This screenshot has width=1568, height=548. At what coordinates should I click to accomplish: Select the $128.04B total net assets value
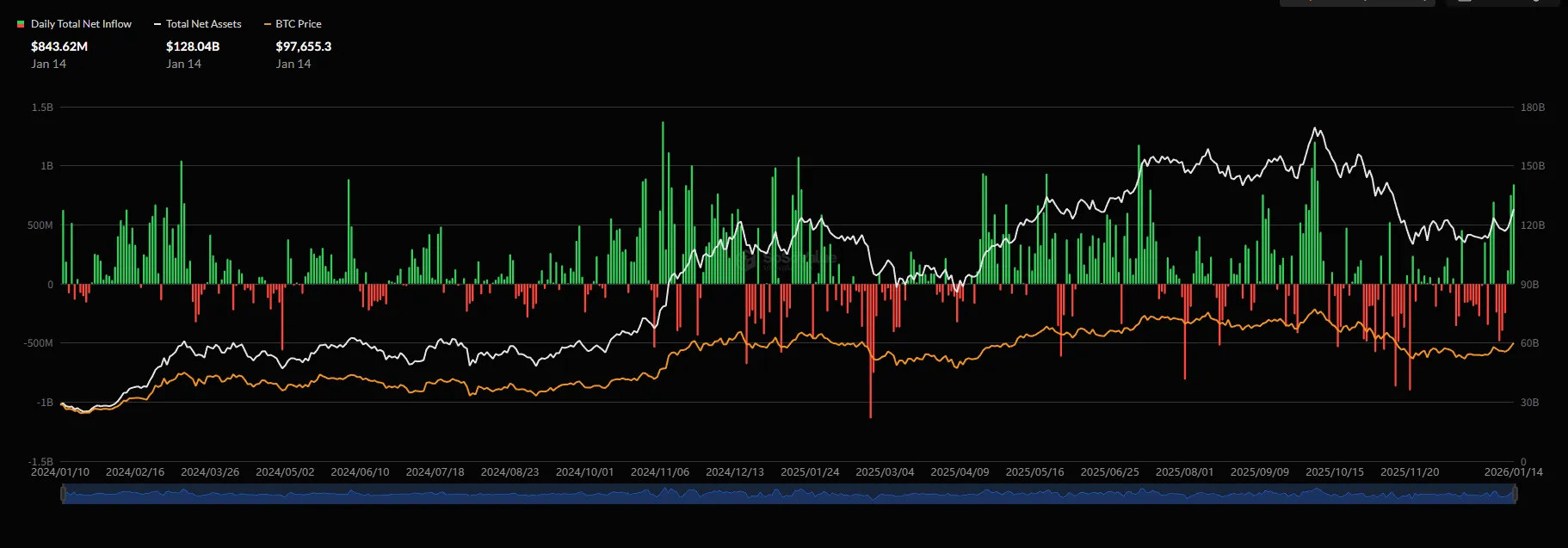pyautogui.click(x=193, y=46)
